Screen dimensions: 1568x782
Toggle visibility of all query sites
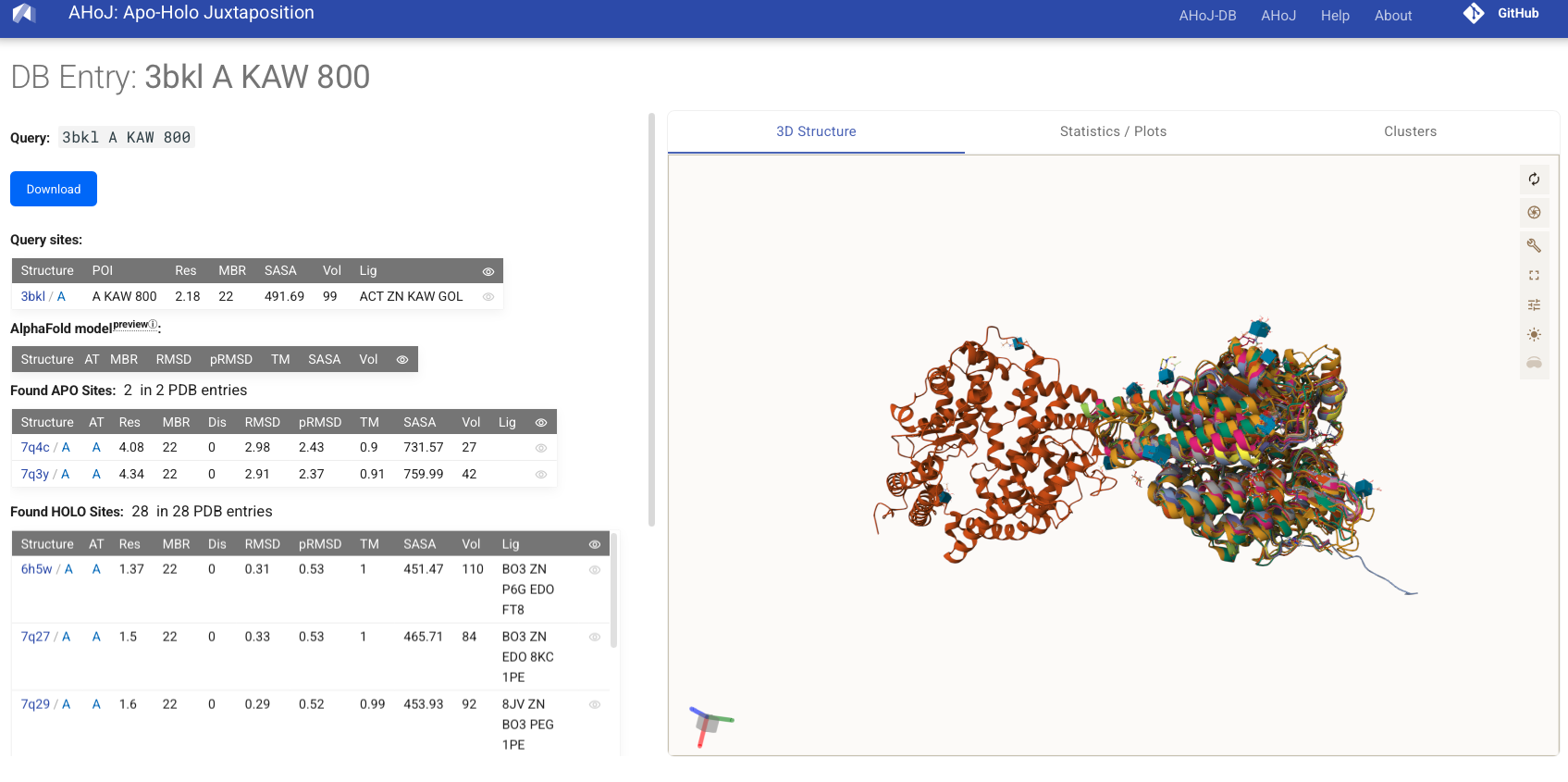[488, 271]
